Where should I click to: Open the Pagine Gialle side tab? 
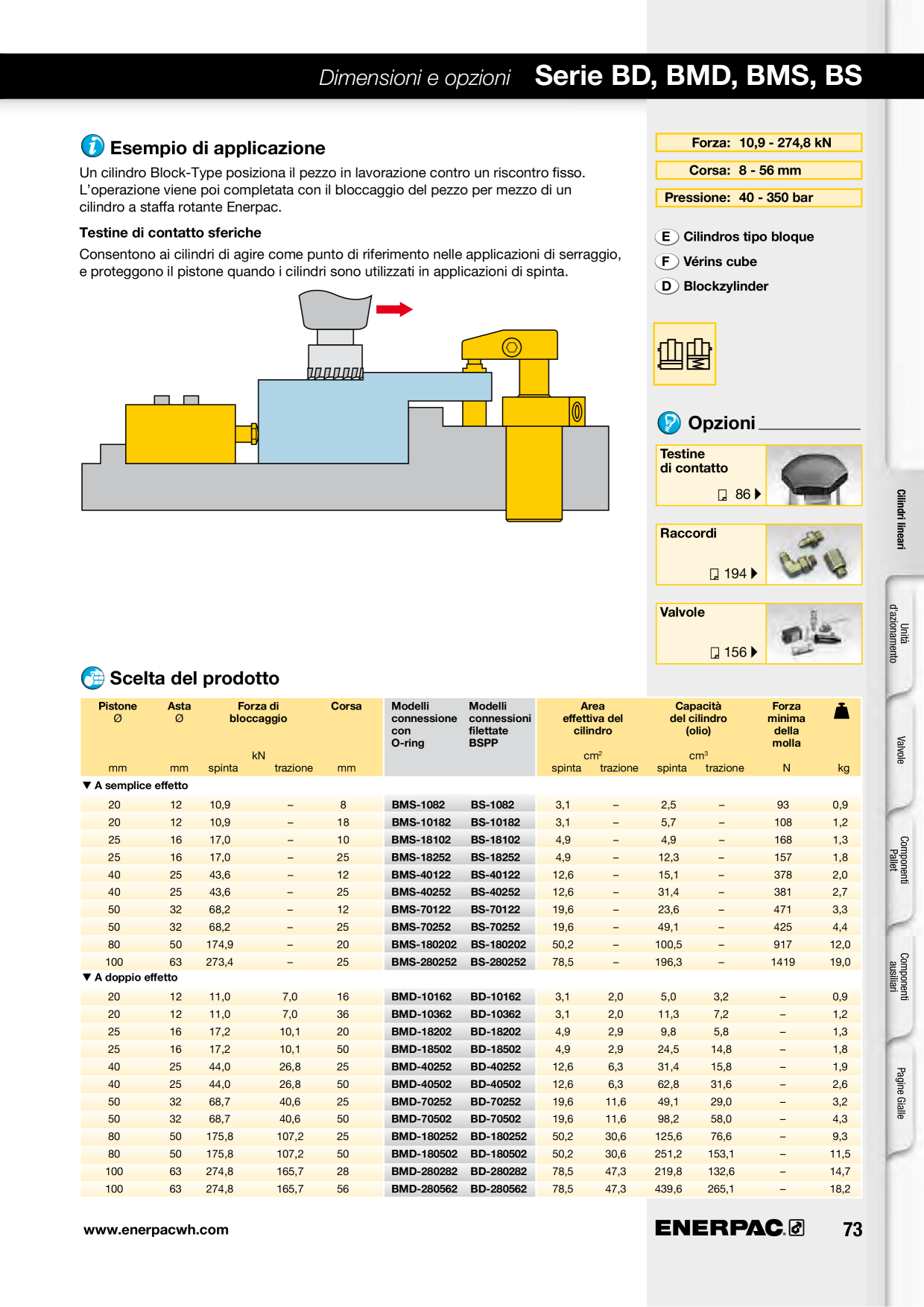(x=900, y=1093)
